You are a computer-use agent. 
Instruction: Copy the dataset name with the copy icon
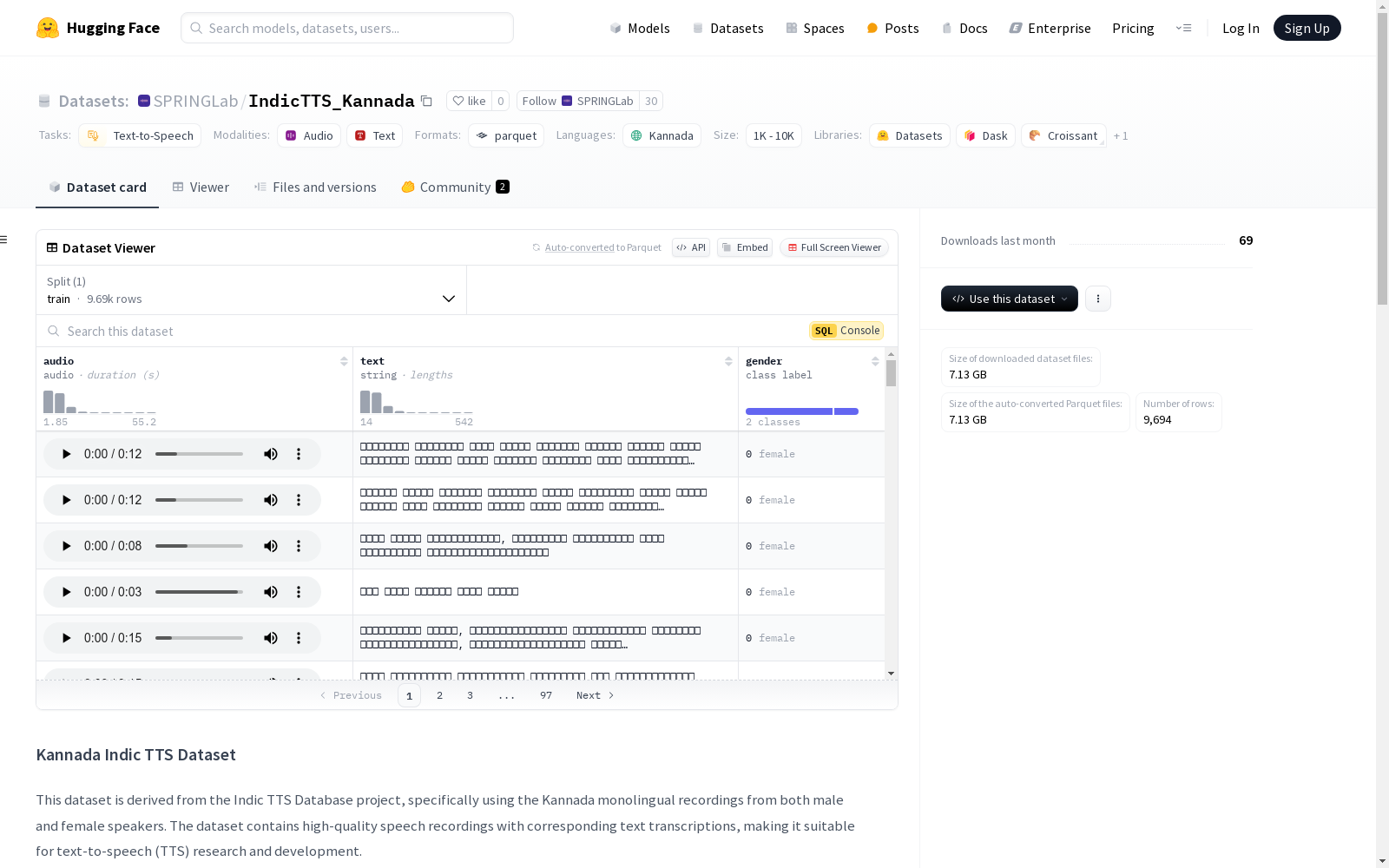pyautogui.click(x=426, y=101)
